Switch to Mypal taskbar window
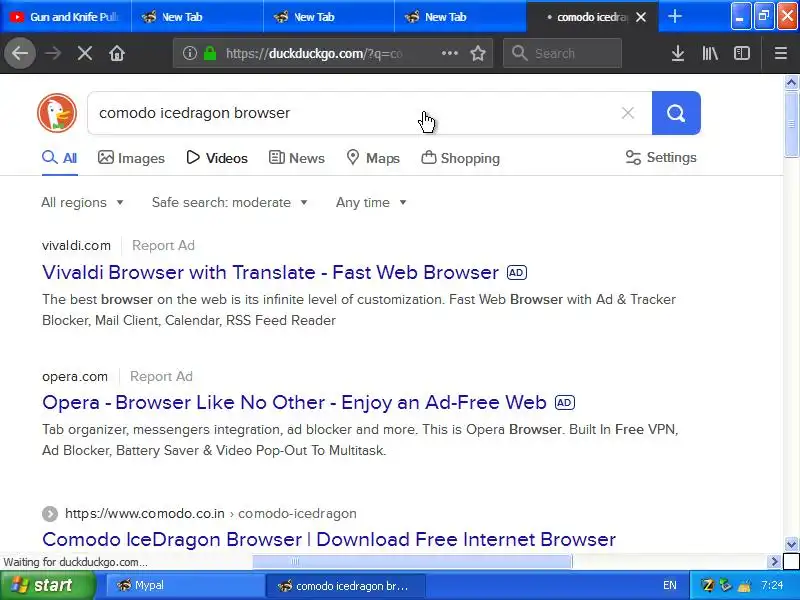 point(184,585)
